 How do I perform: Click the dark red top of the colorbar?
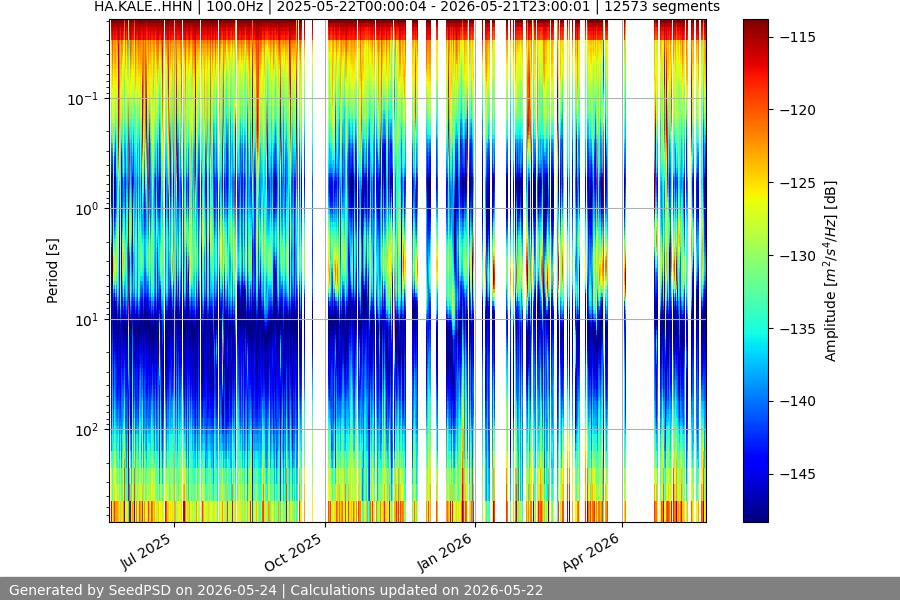(755, 26)
